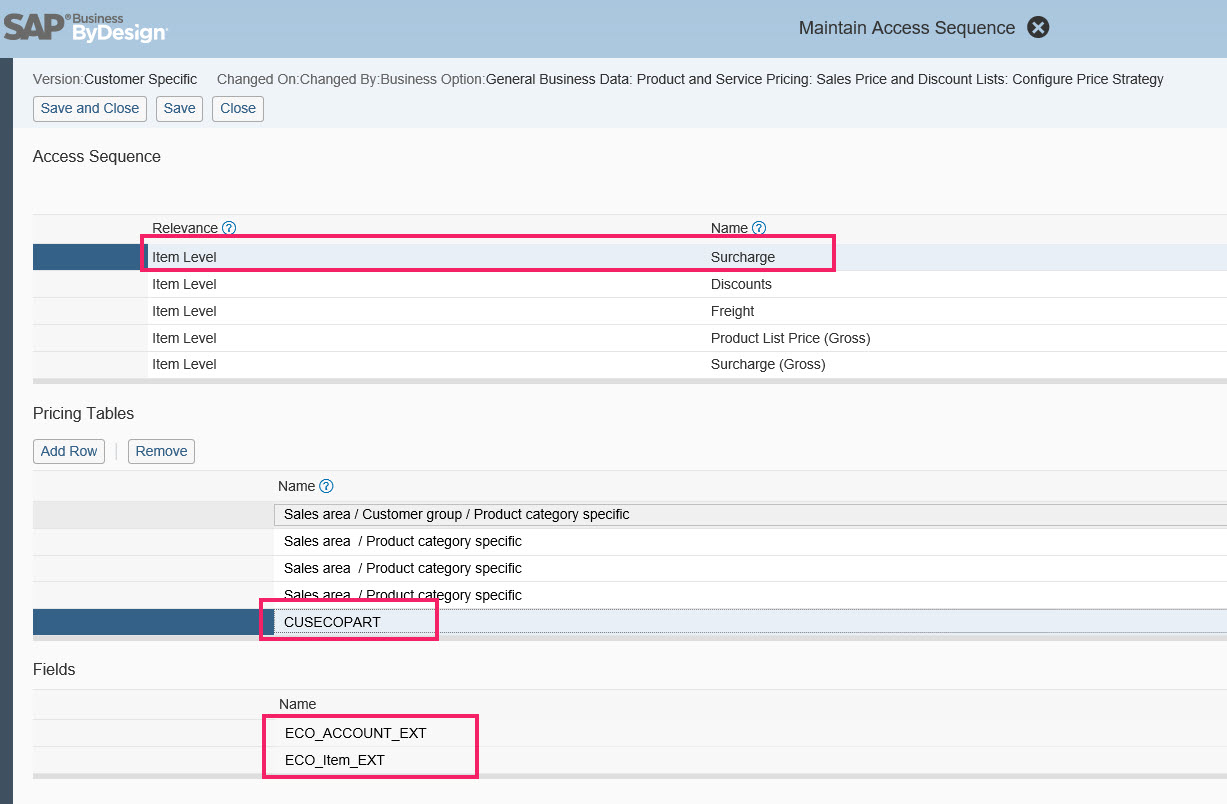The height and width of the screenshot is (804, 1227).
Task: Click the Fields Name column header
Action: [297, 704]
